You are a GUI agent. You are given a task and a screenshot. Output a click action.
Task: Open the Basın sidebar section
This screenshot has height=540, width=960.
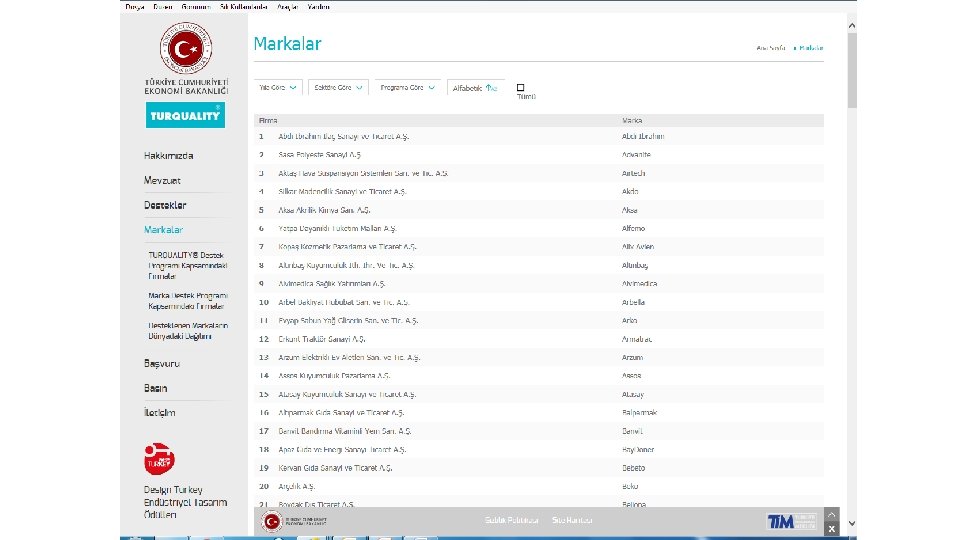(x=156, y=388)
